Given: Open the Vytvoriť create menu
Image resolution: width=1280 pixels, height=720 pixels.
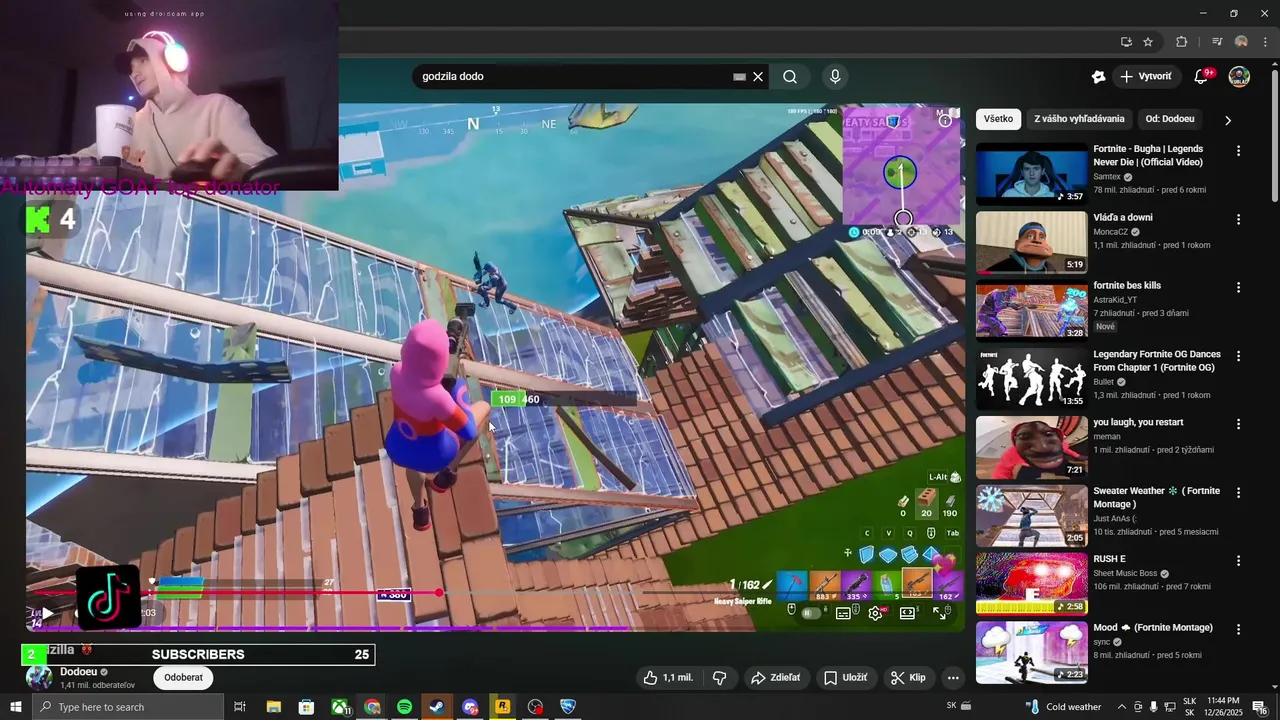Looking at the screenshot, I should (x=1146, y=77).
